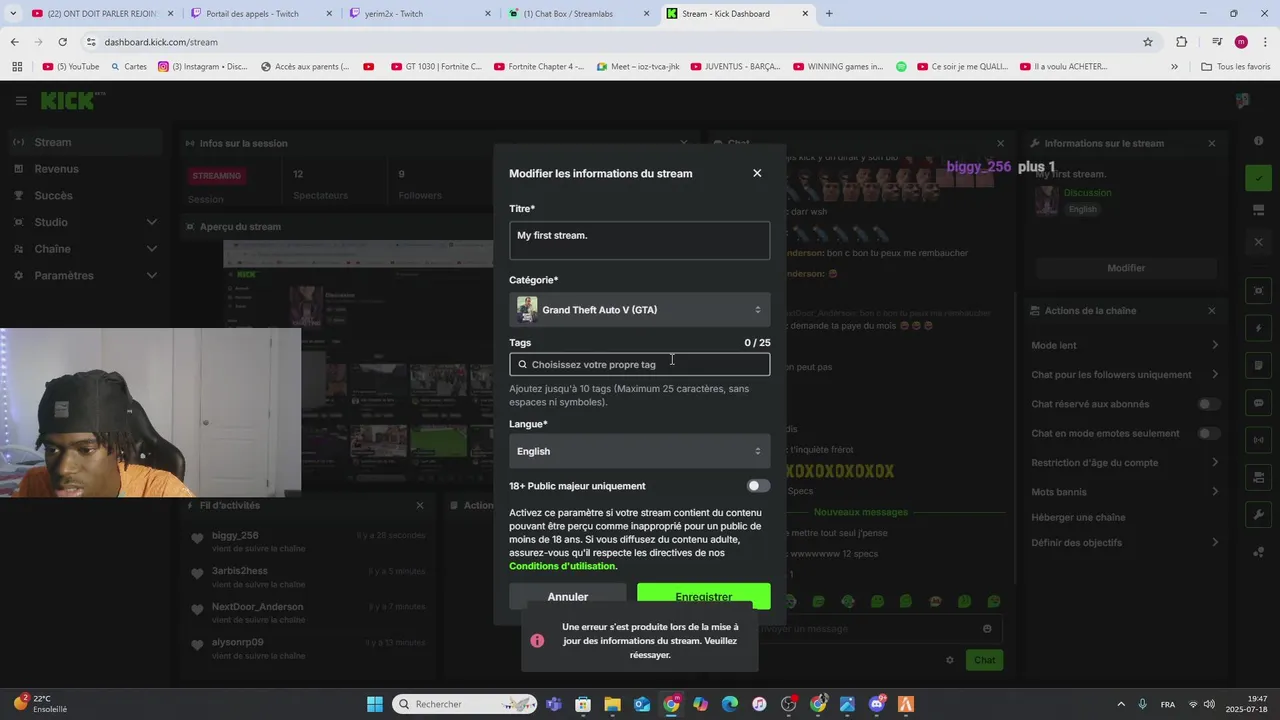
Task: Open the emoji picker in the message box
Action: tap(987, 629)
